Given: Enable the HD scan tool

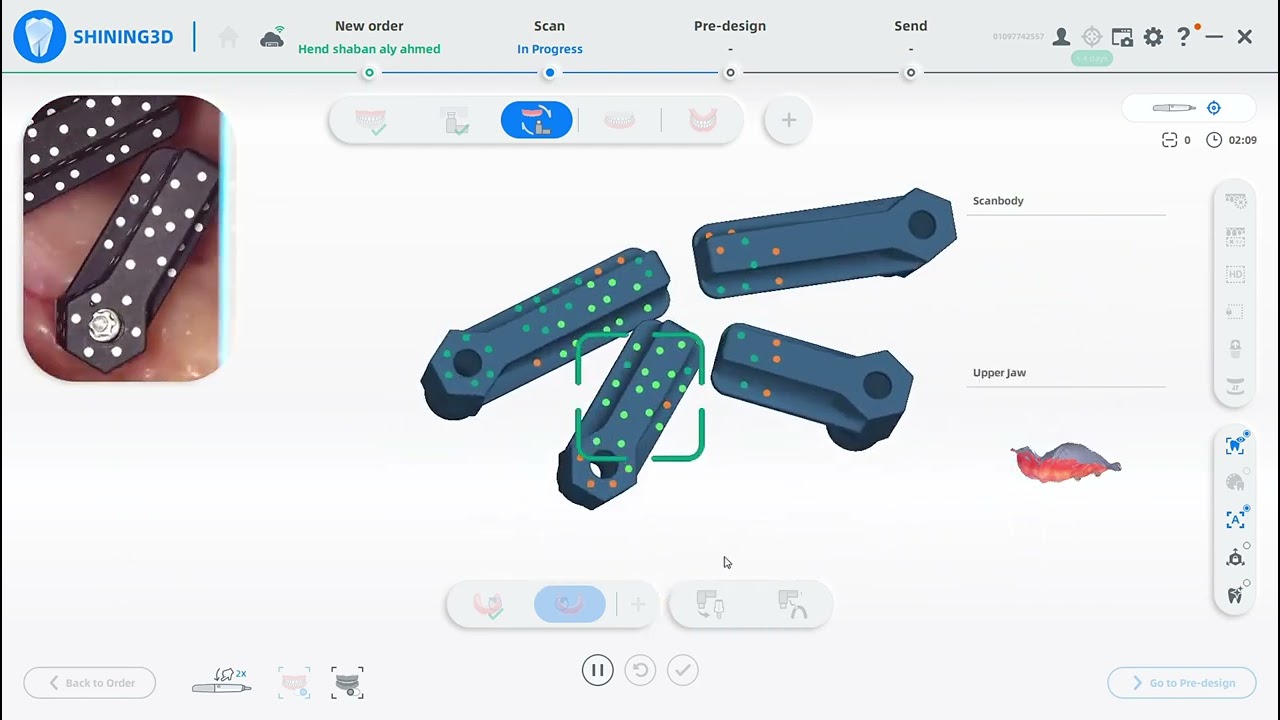Looking at the screenshot, I should (x=1235, y=274).
